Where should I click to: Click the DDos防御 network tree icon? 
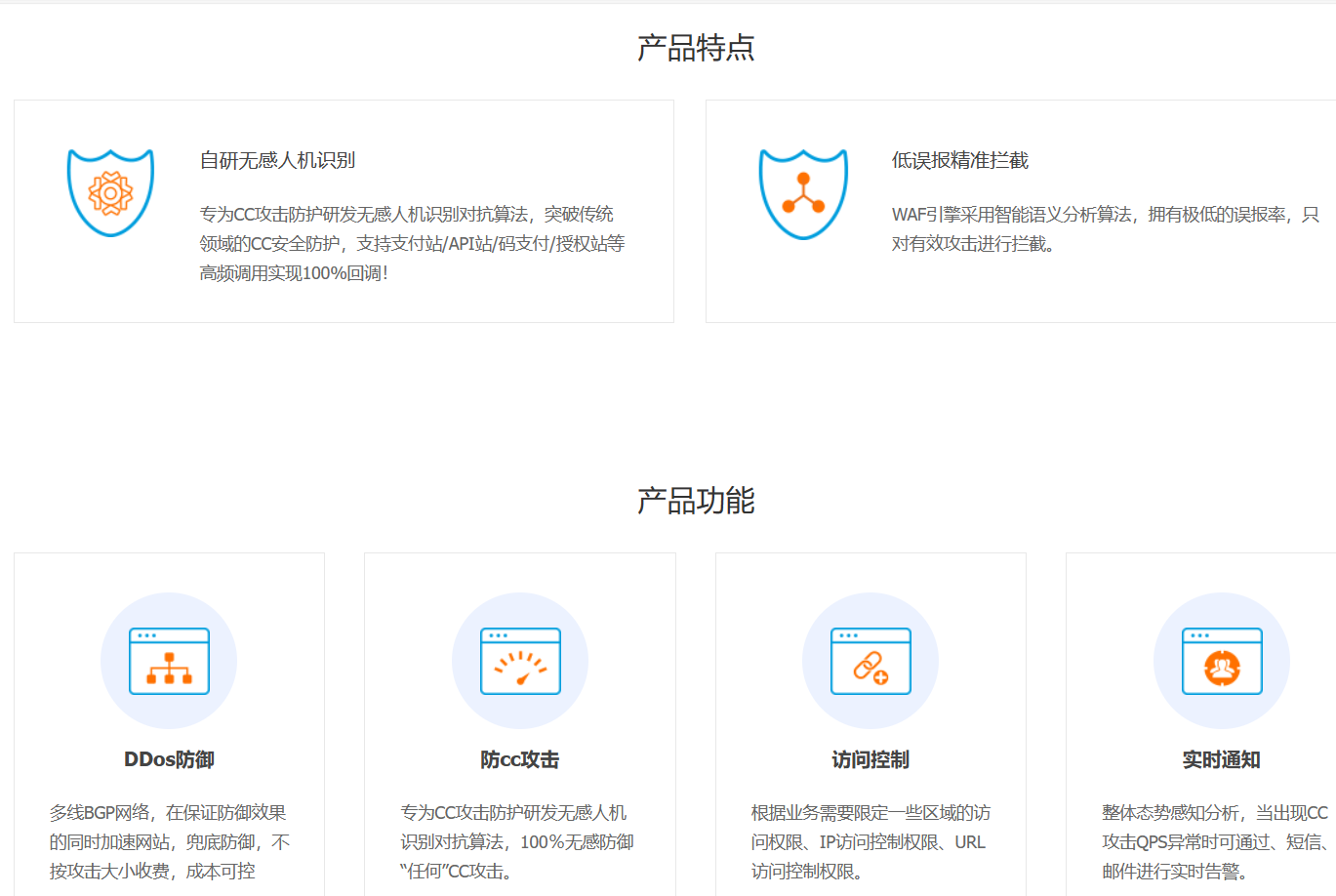point(169,661)
